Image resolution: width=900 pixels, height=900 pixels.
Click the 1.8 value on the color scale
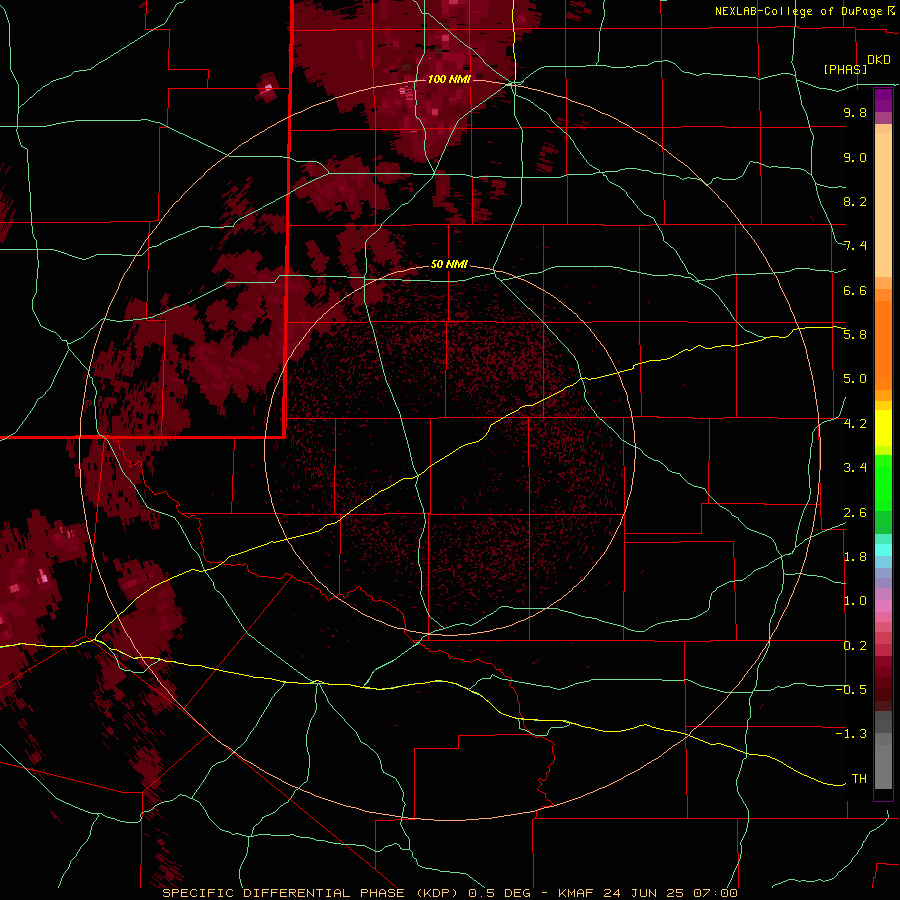(855, 557)
